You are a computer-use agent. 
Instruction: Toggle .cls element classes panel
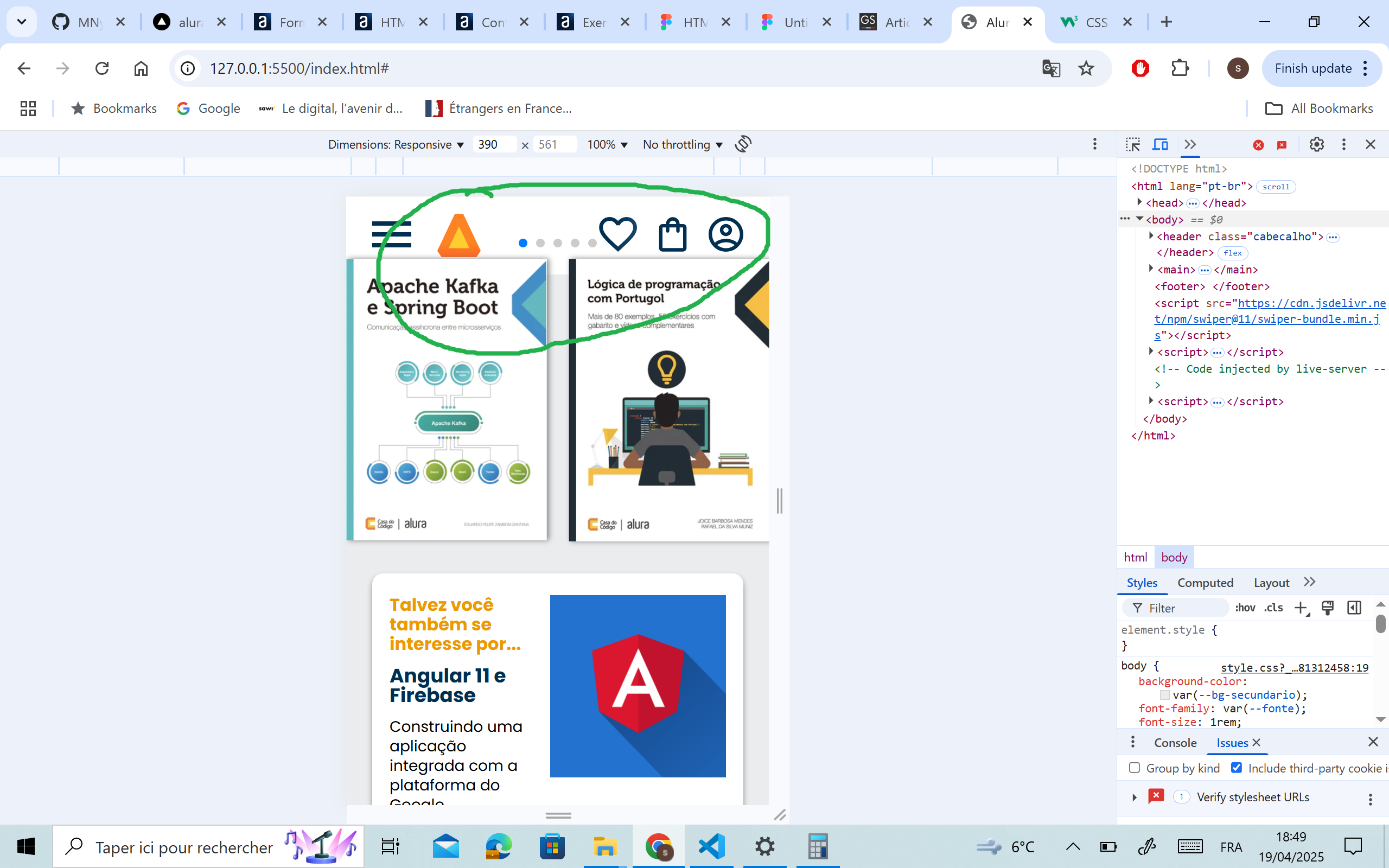(1273, 608)
